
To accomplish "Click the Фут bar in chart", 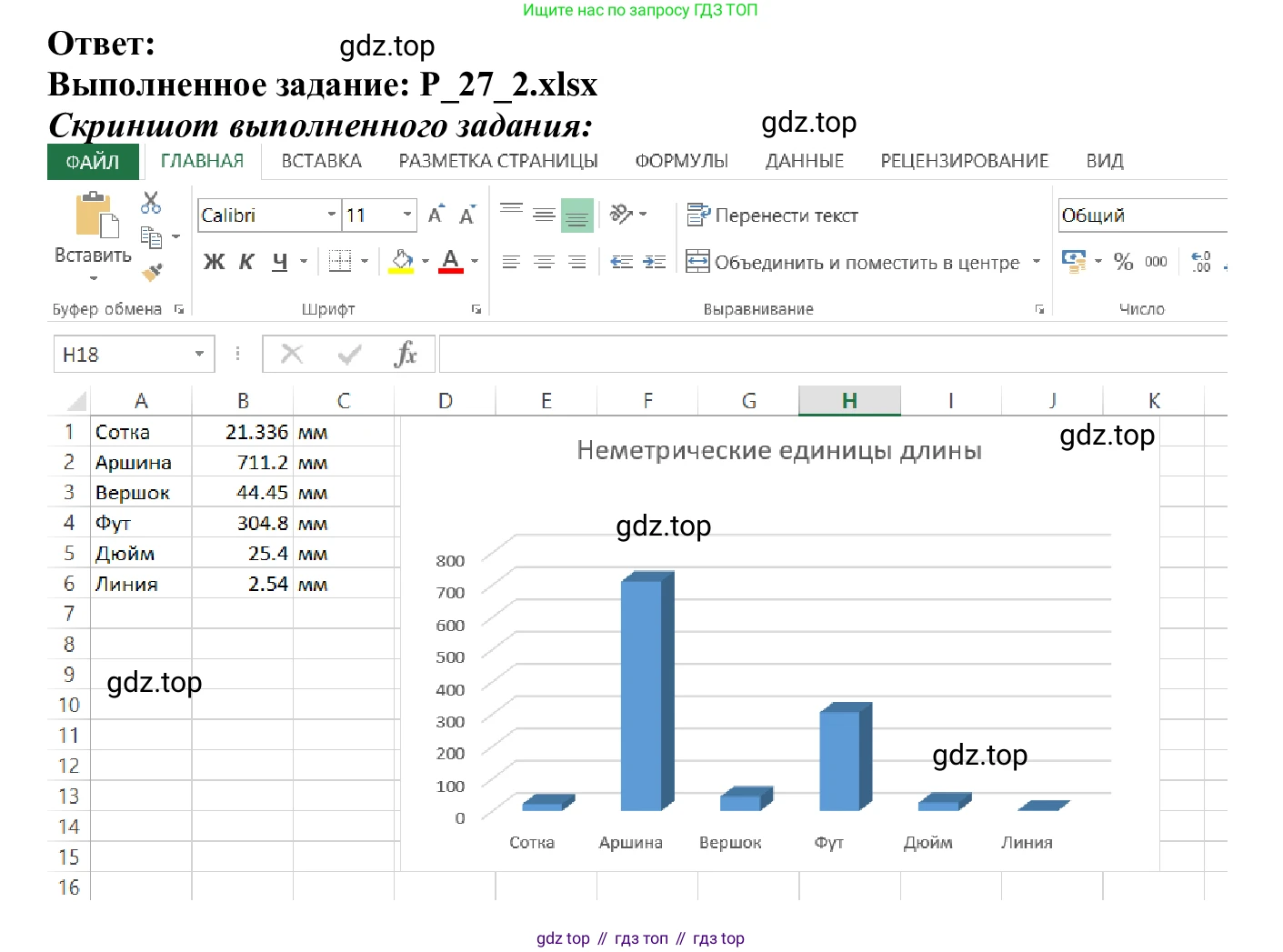I will [x=846, y=757].
